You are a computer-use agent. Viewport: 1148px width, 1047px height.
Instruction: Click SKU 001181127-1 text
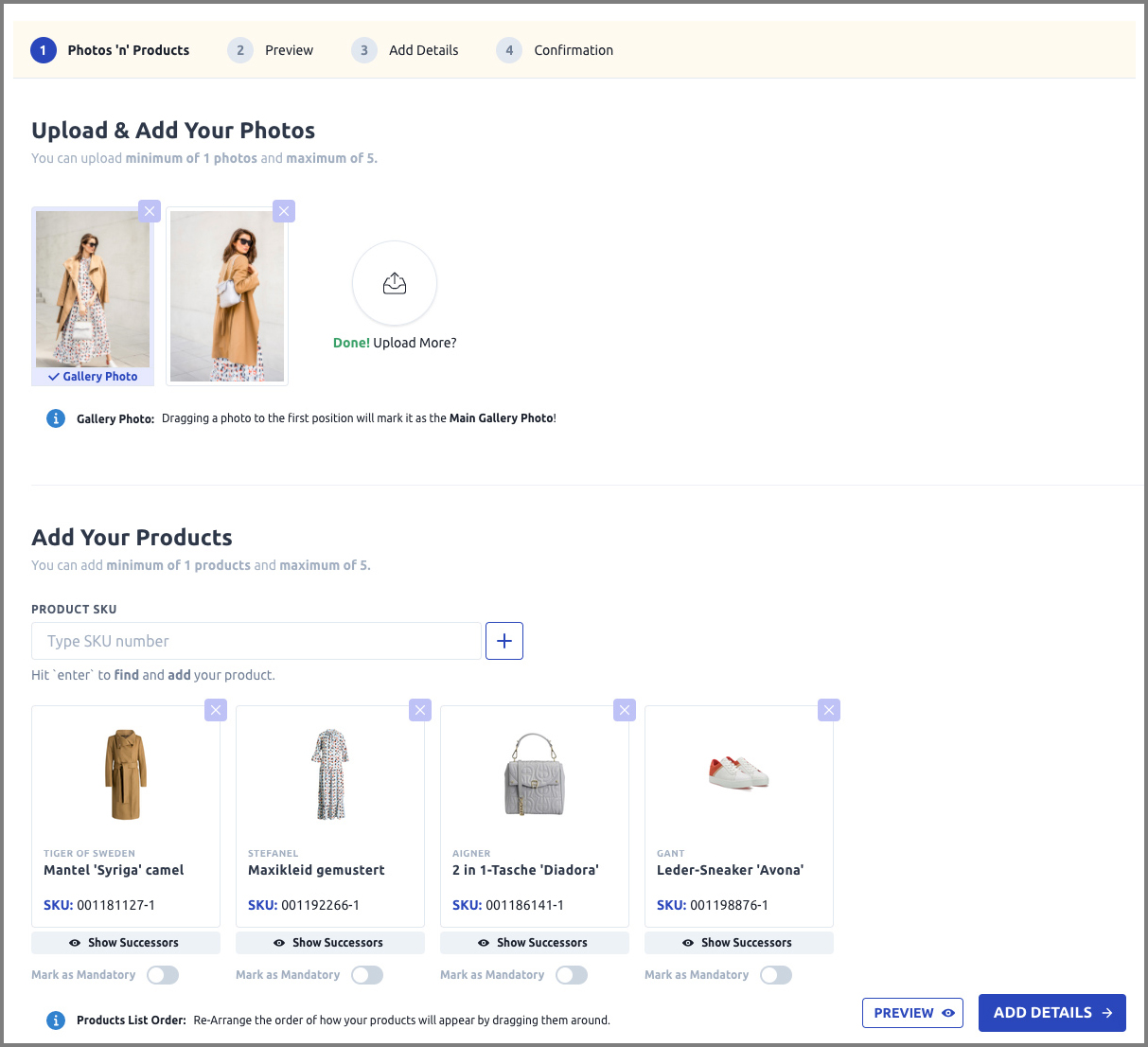[x=99, y=905]
